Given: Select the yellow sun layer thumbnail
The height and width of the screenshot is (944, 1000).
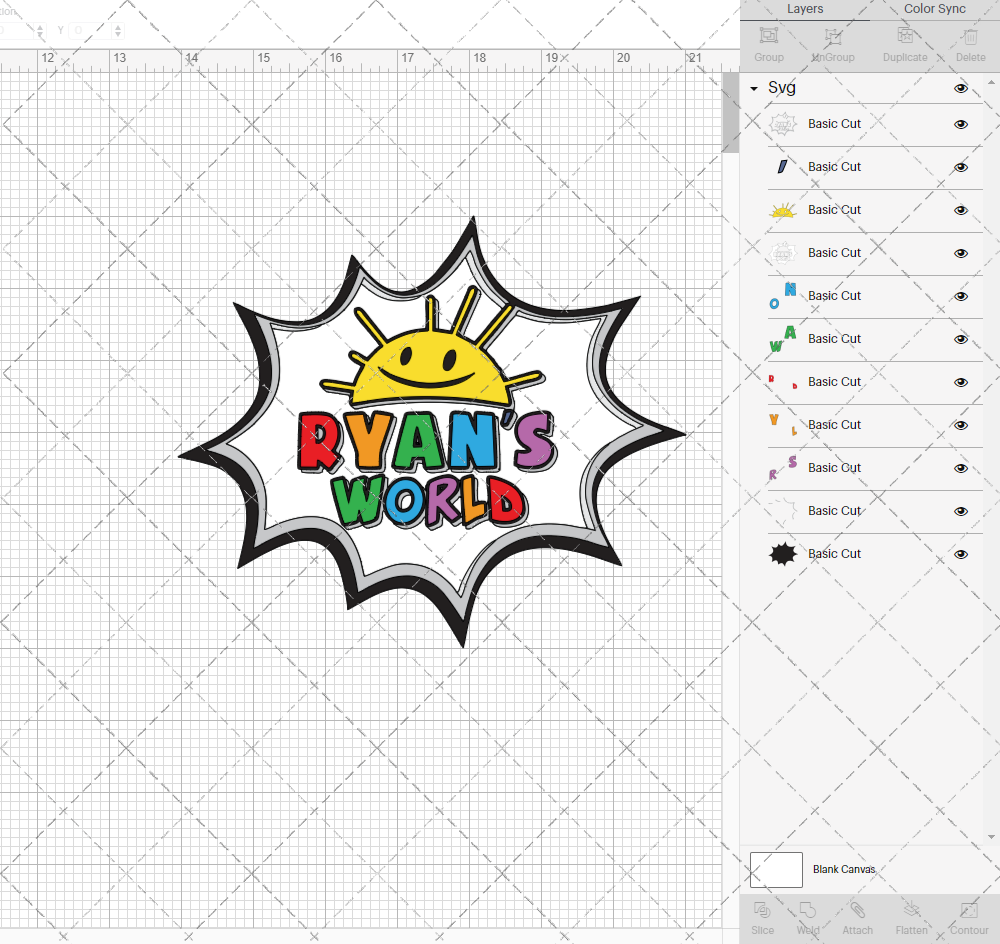Looking at the screenshot, I should point(783,210).
